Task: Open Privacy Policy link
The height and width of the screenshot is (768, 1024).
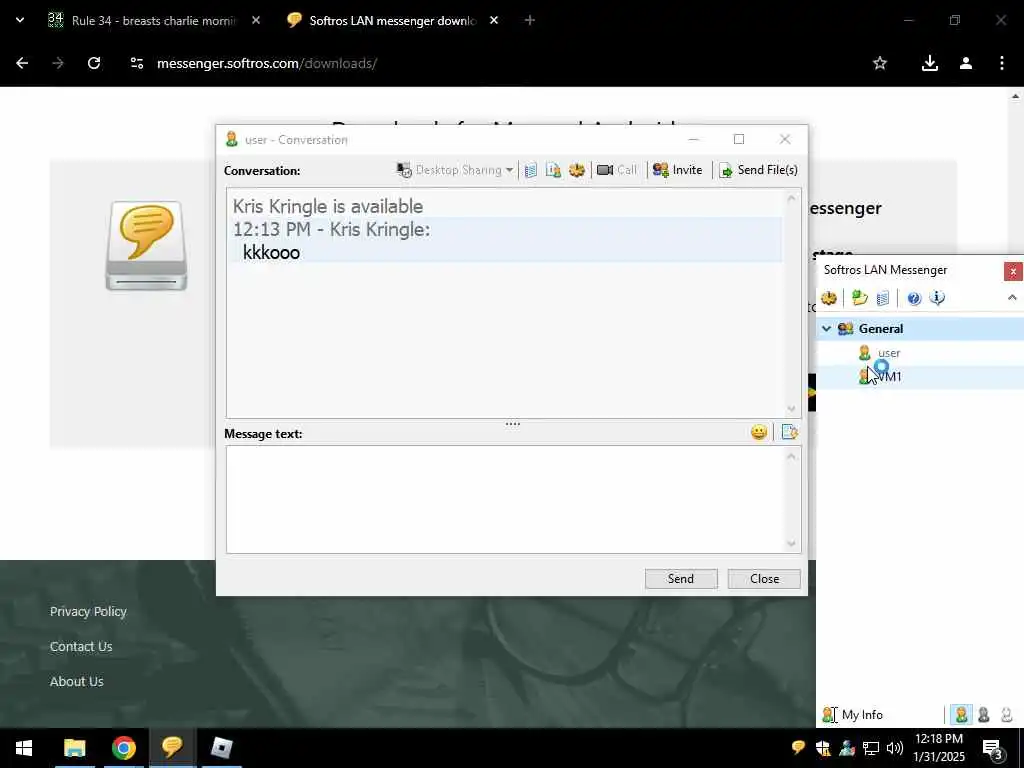Action: (88, 611)
